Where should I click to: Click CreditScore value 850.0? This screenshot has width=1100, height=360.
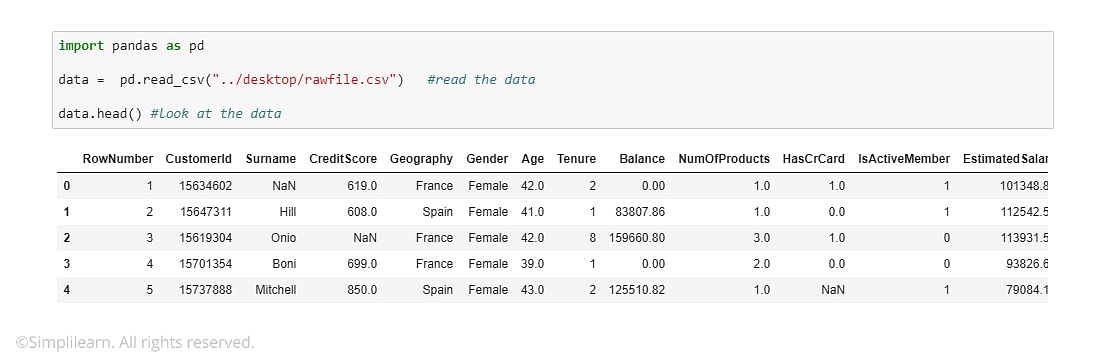coord(362,290)
